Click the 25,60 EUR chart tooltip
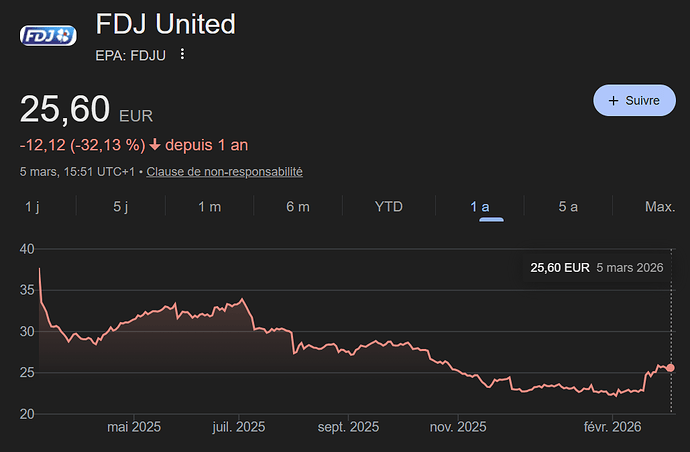690x452 pixels. (596, 268)
